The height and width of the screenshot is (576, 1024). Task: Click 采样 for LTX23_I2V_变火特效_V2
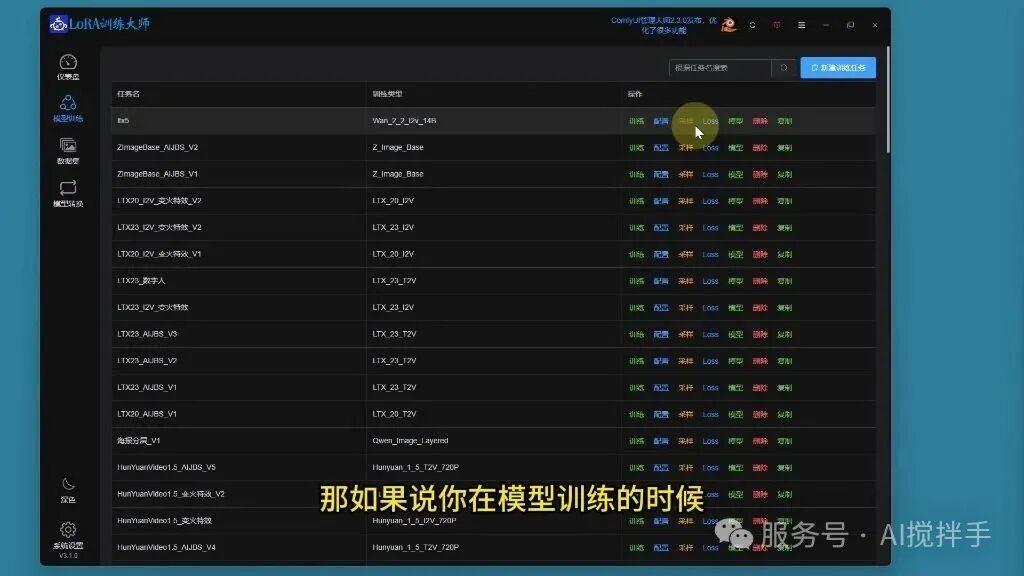tap(685, 228)
